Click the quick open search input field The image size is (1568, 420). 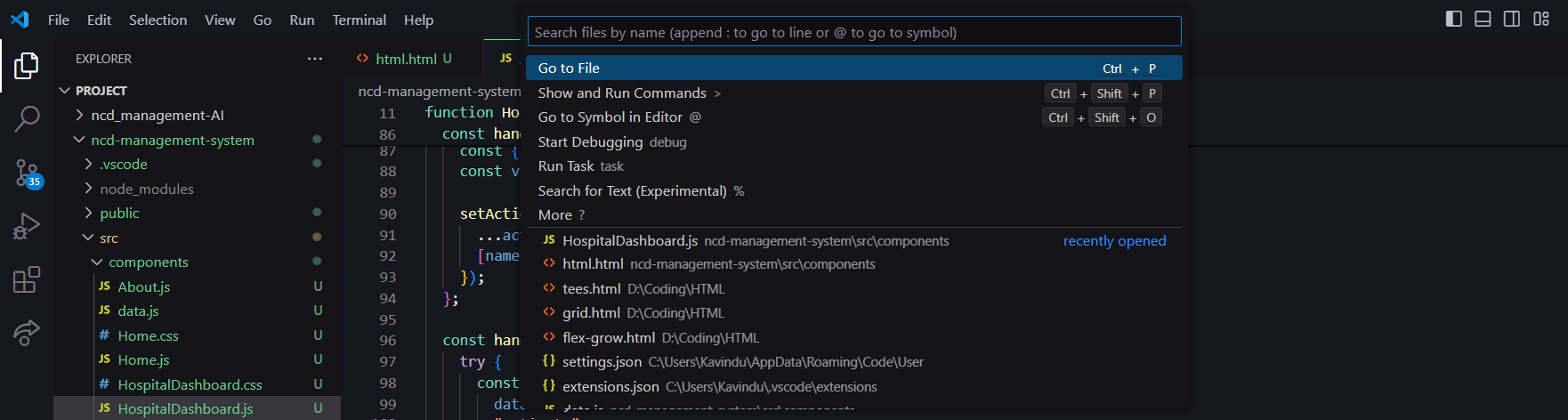(x=854, y=32)
